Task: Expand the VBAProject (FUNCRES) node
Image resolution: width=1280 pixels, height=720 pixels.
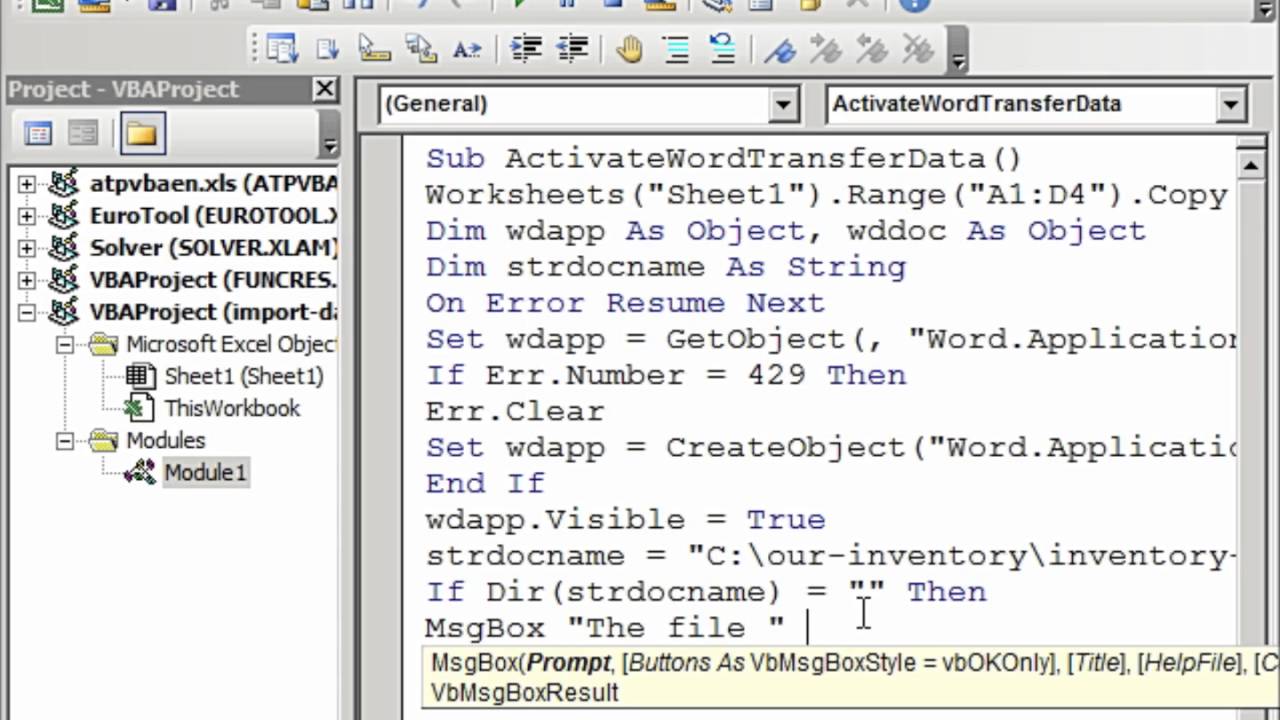Action: point(27,280)
